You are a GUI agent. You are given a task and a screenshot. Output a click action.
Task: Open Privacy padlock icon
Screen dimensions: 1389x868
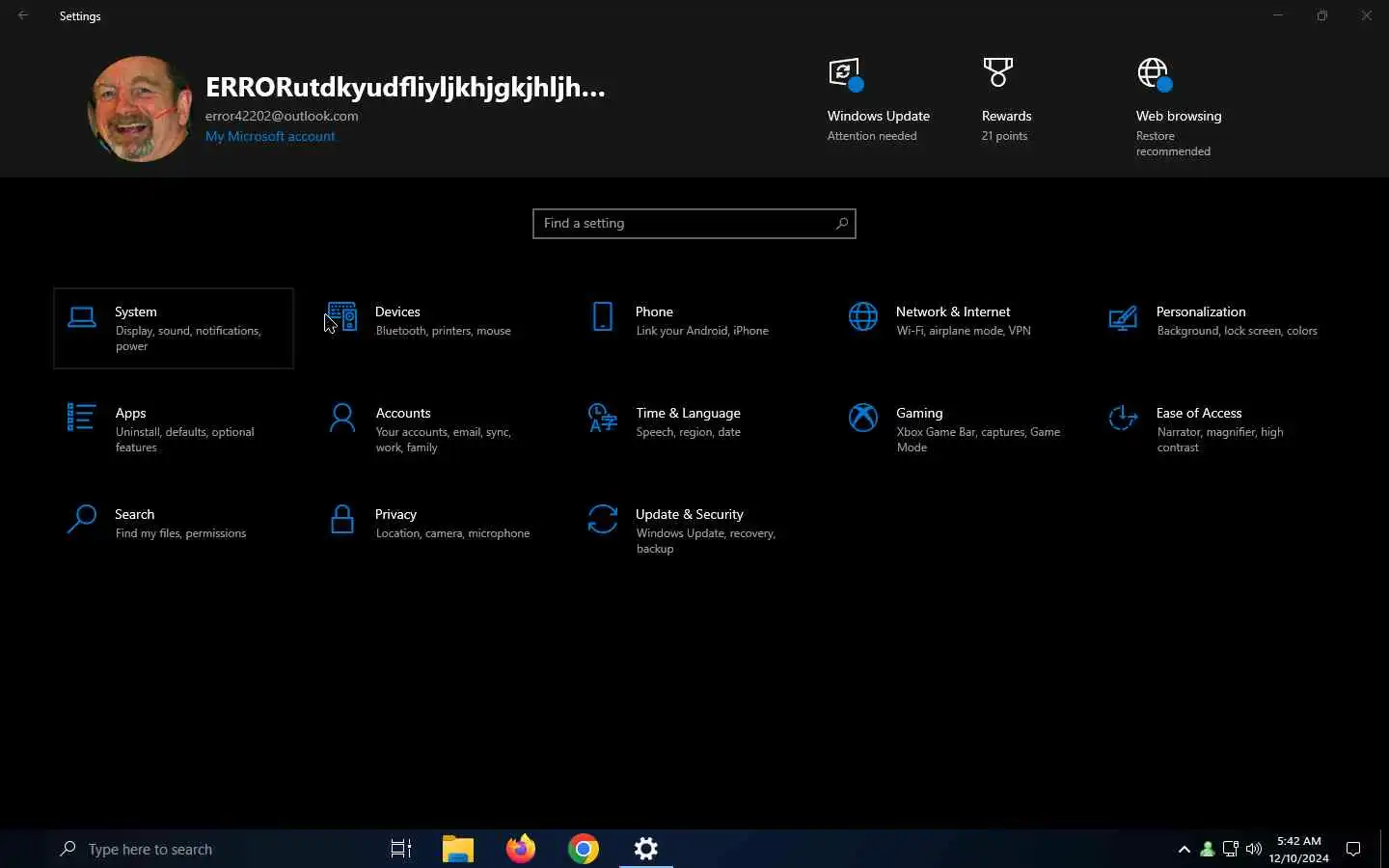(342, 519)
